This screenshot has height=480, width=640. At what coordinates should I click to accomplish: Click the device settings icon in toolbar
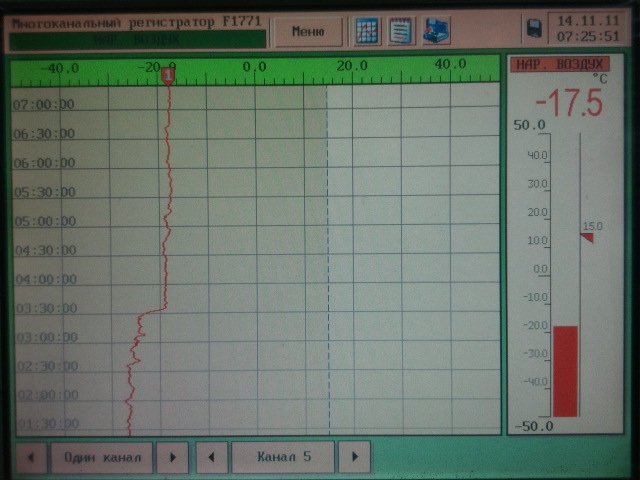pyautogui.click(x=435, y=31)
